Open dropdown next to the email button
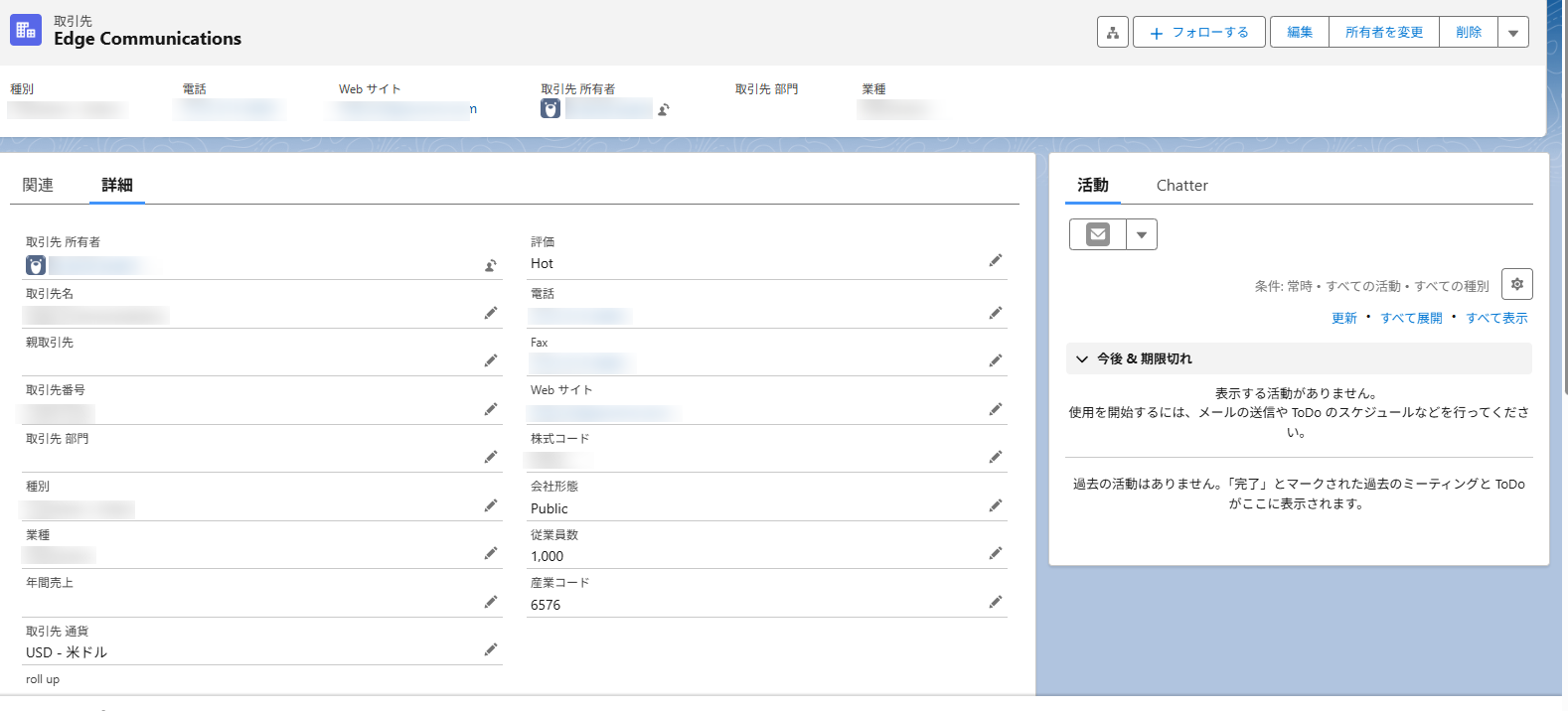This screenshot has width=1568, height=711. pyautogui.click(x=1142, y=234)
